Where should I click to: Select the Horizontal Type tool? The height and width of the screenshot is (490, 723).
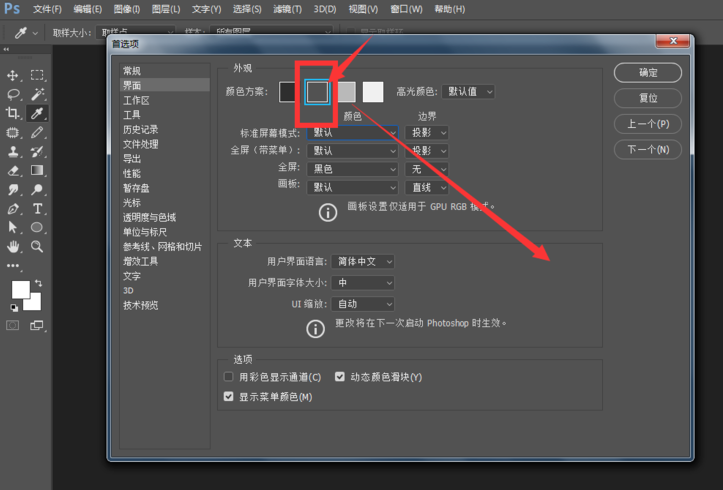click(37, 209)
